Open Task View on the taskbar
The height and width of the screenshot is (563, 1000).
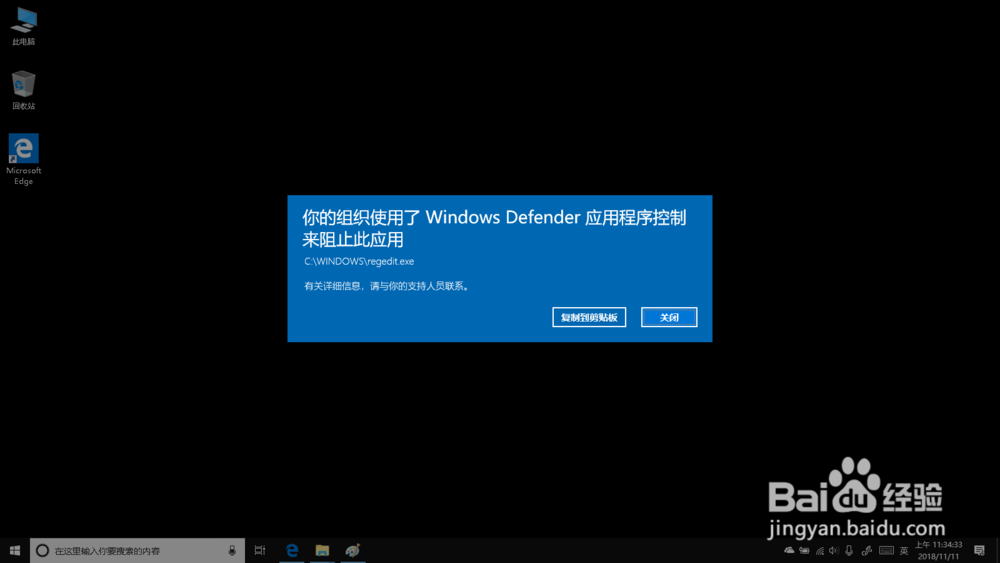pyautogui.click(x=260, y=550)
